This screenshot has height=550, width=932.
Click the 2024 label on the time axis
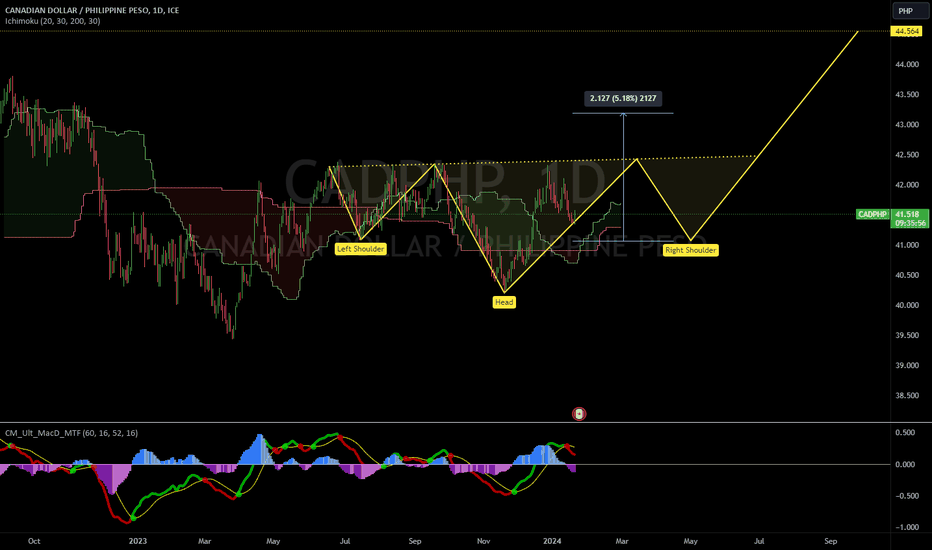552,541
